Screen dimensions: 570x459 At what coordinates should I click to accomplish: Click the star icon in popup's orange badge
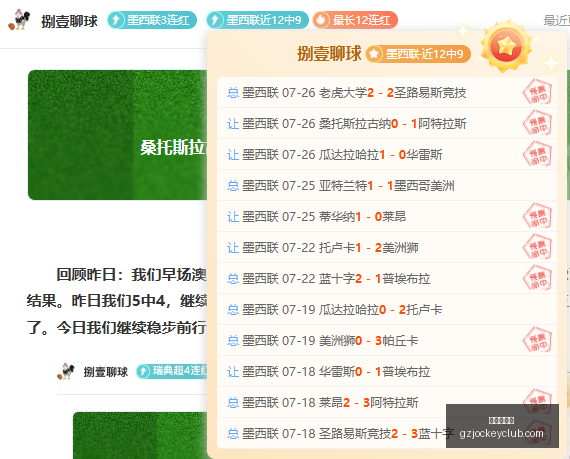point(374,54)
